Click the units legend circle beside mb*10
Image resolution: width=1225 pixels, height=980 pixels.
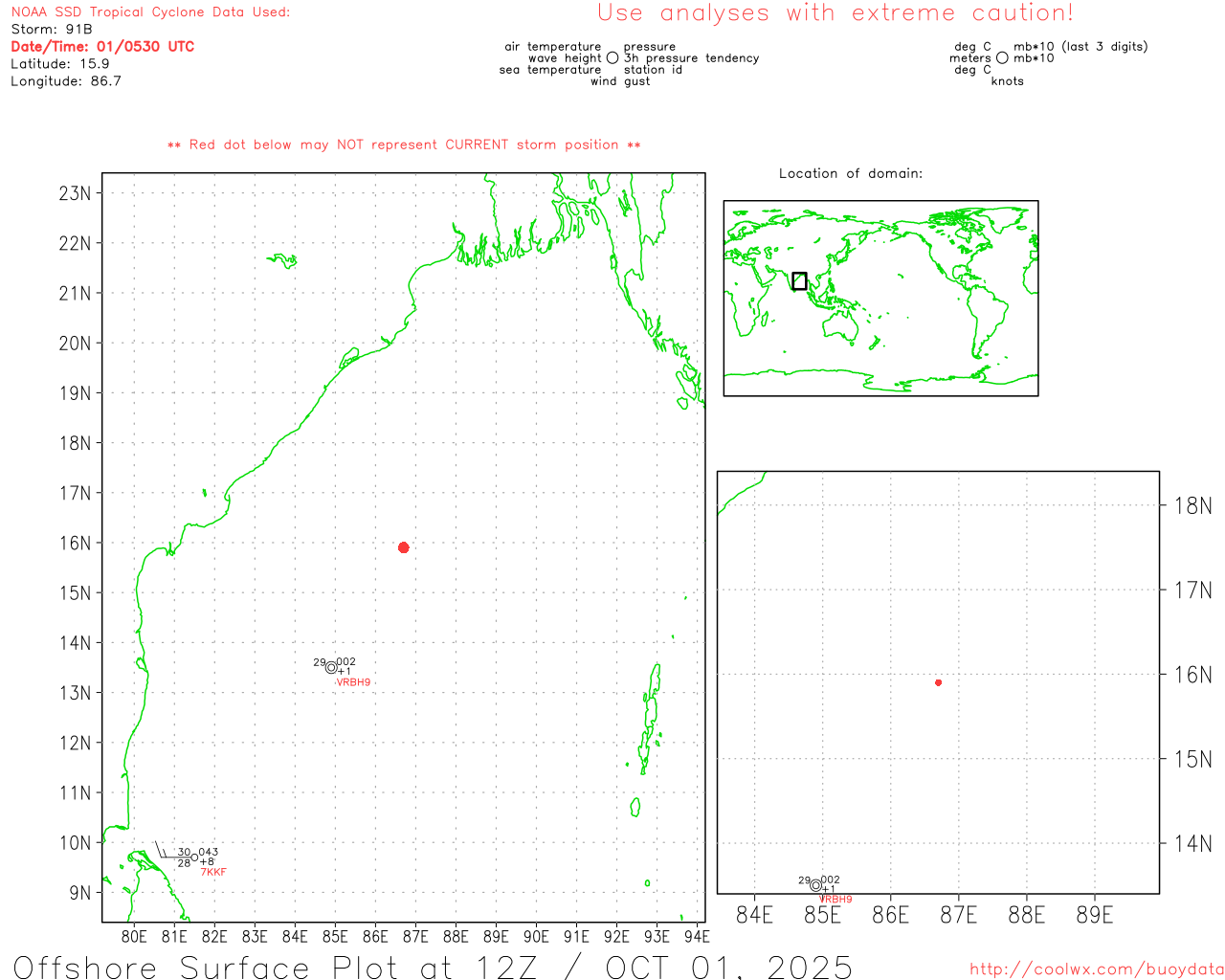point(1002,58)
